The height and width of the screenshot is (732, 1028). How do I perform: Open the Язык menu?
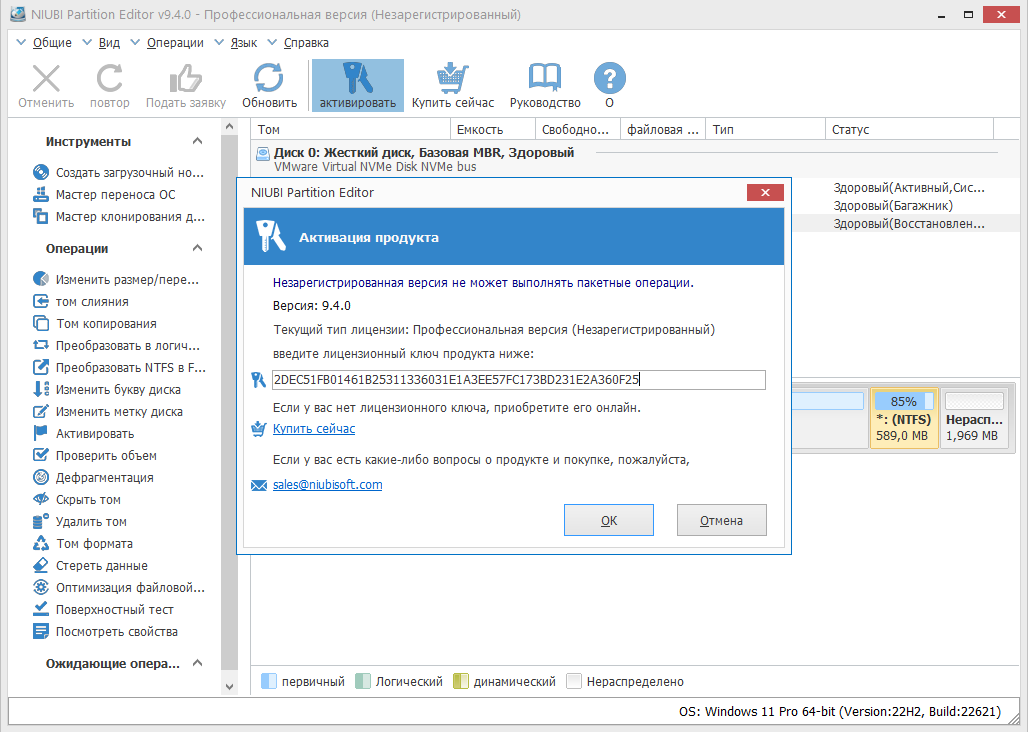click(x=243, y=43)
